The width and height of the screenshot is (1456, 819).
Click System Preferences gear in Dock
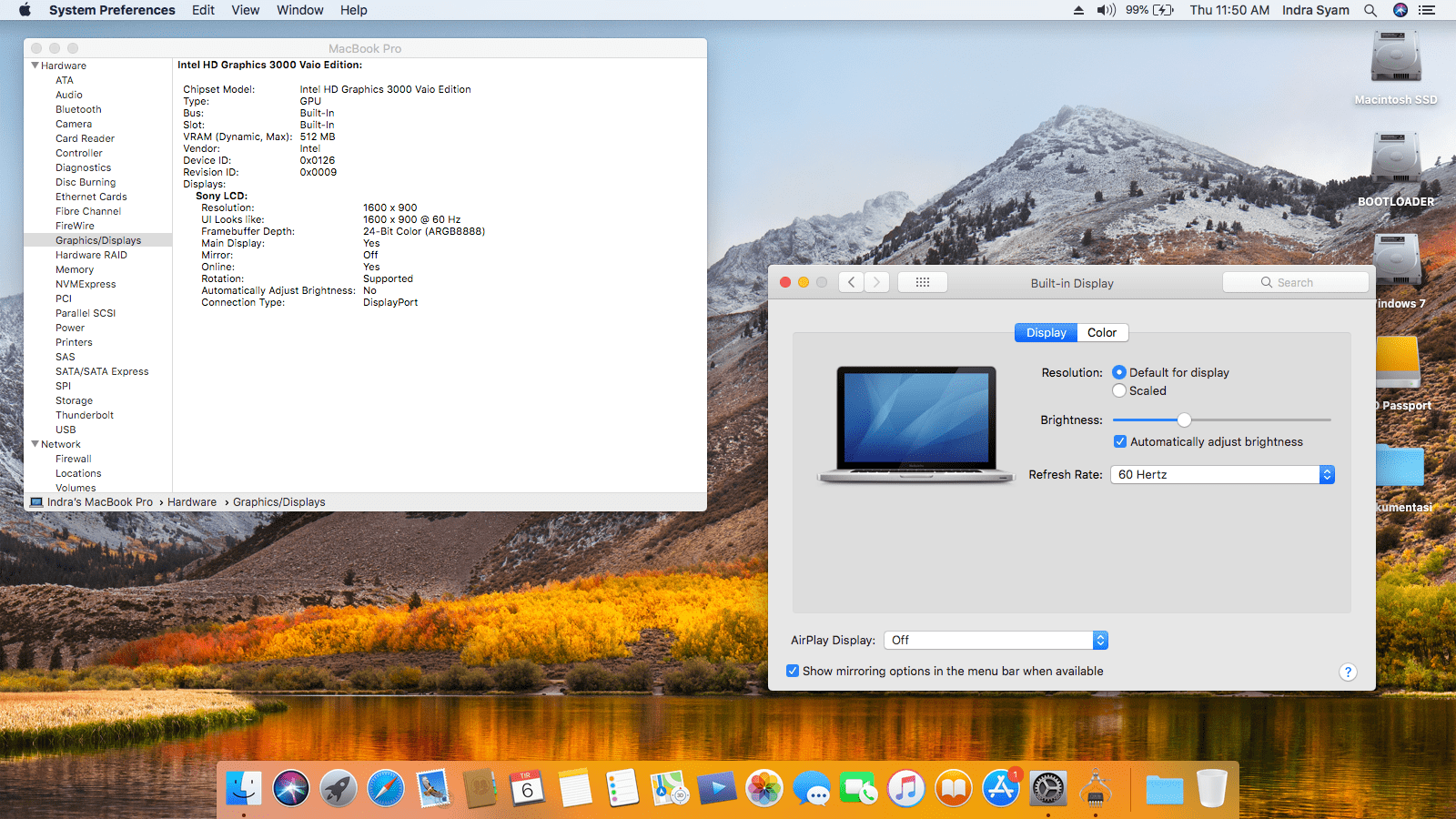tap(1048, 788)
